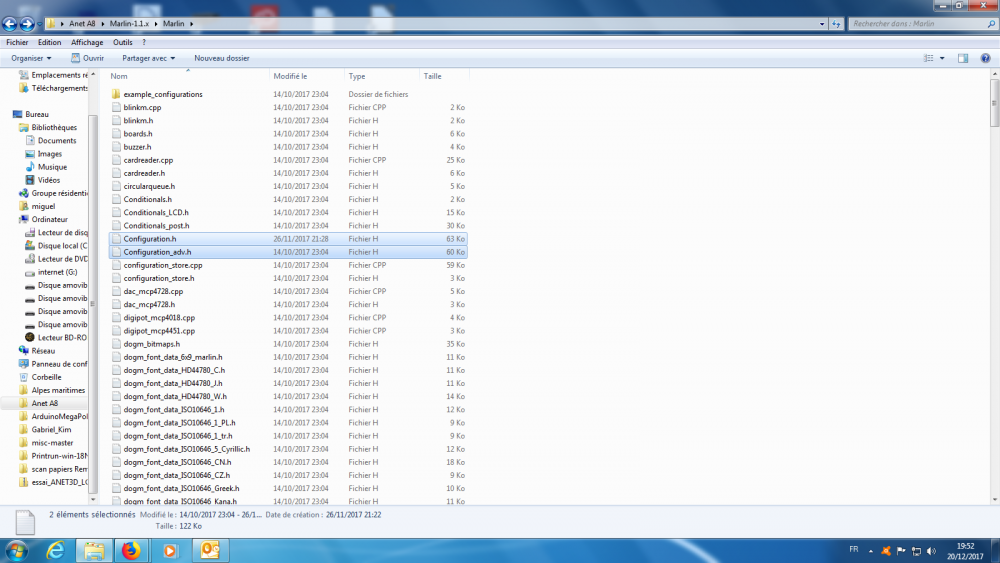Click Nouveau dossier button
The image size is (1000, 563).
point(222,58)
